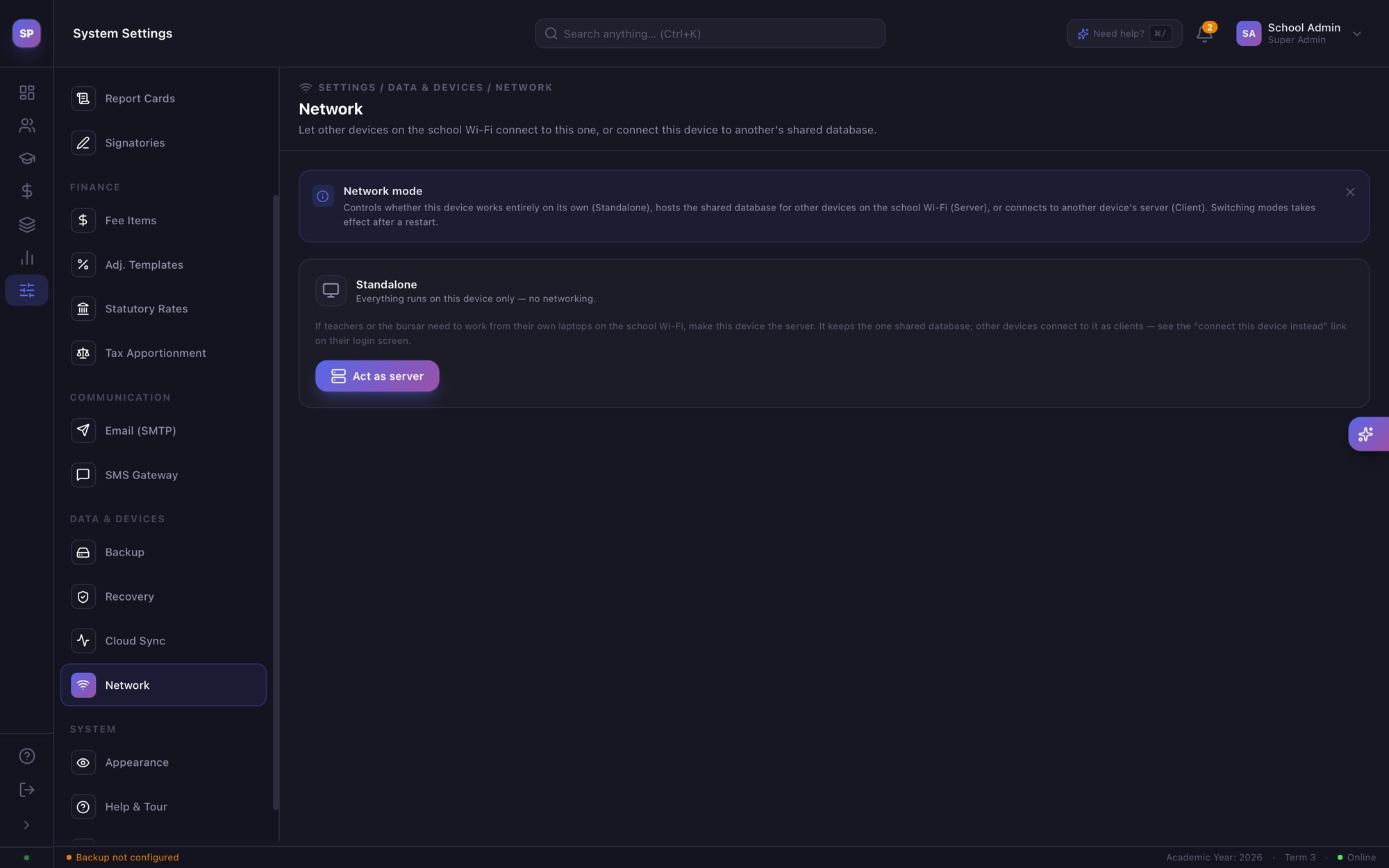Open the bar chart reports rail icon

[x=26, y=258]
